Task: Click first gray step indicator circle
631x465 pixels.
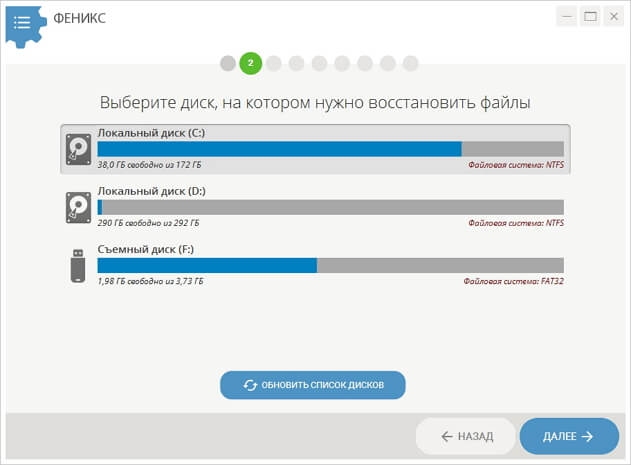Action: pos(228,63)
